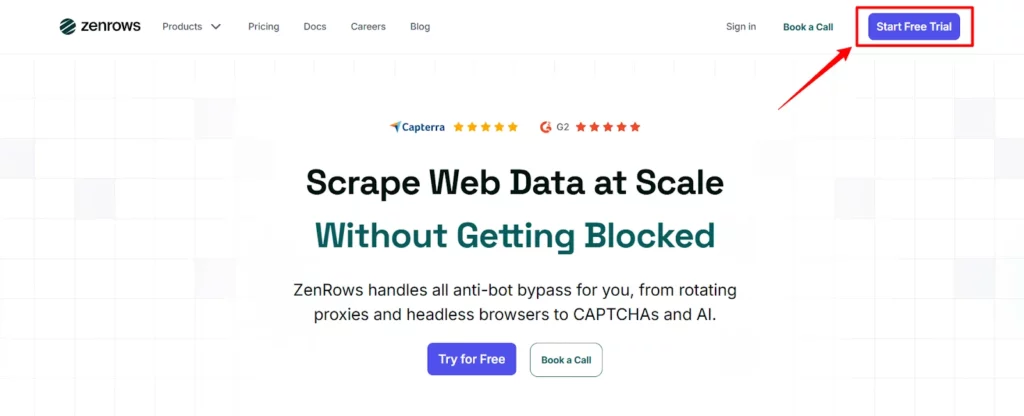1024x416 pixels.
Task: Click the last red G2 star
Action: click(x=635, y=127)
